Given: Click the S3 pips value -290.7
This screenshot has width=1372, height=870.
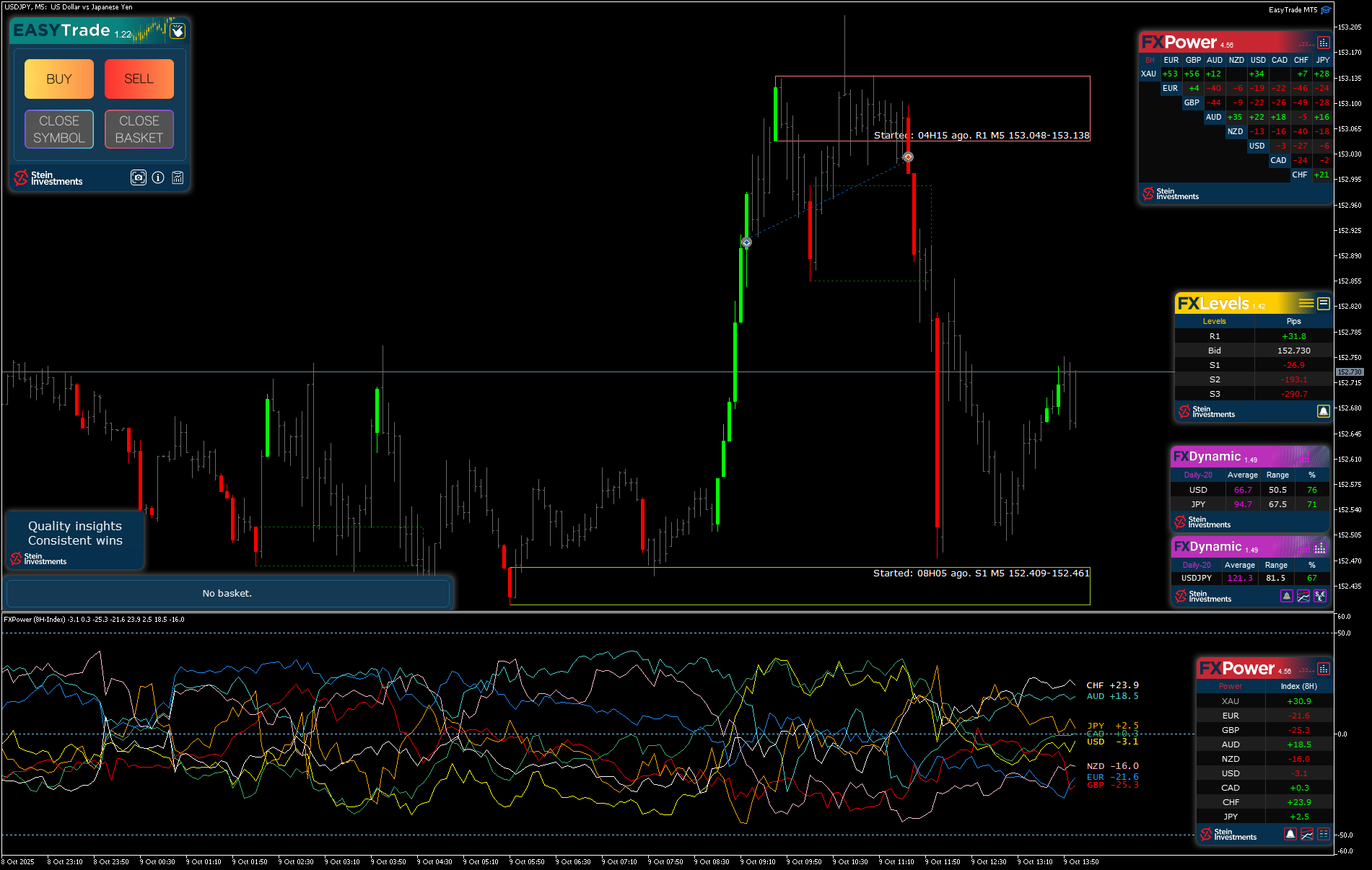Looking at the screenshot, I should (1294, 394).
